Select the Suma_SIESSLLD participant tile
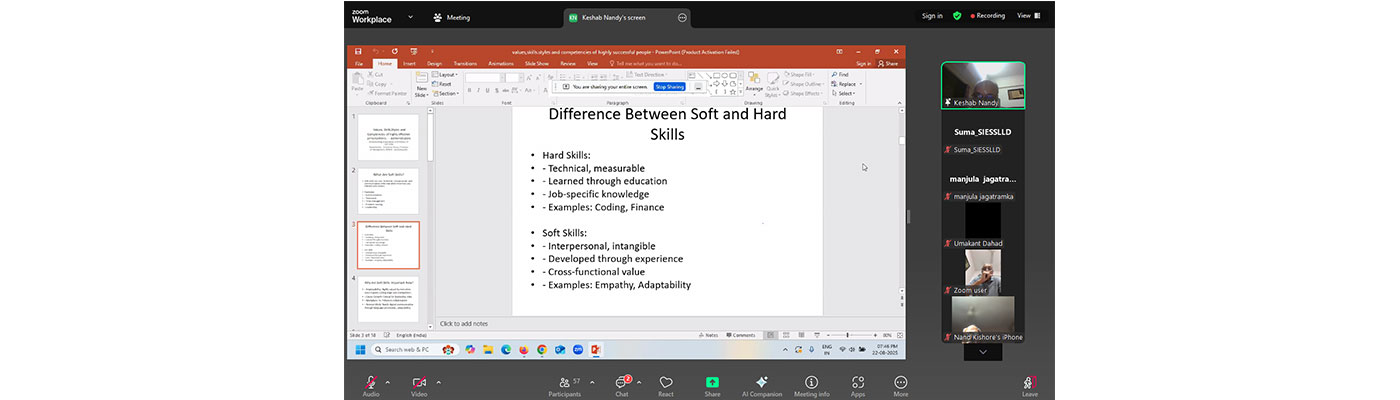Viewport: 1400px width, 400px height. point(983,132)
